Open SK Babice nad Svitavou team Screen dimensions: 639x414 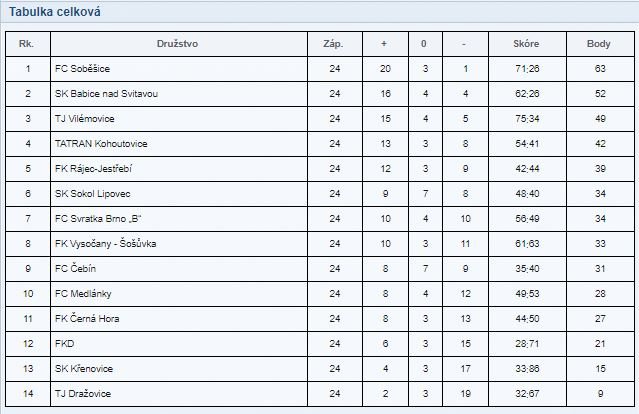coord(106,94)
